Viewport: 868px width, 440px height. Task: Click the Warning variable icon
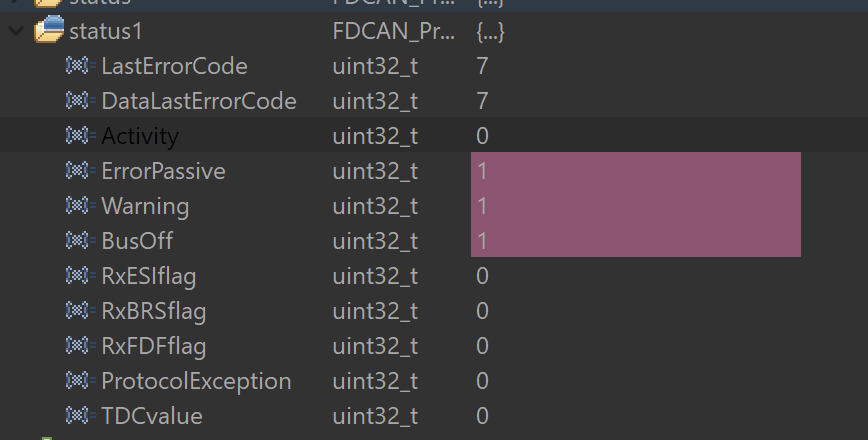pyautogui.click(x=80, y=206)
